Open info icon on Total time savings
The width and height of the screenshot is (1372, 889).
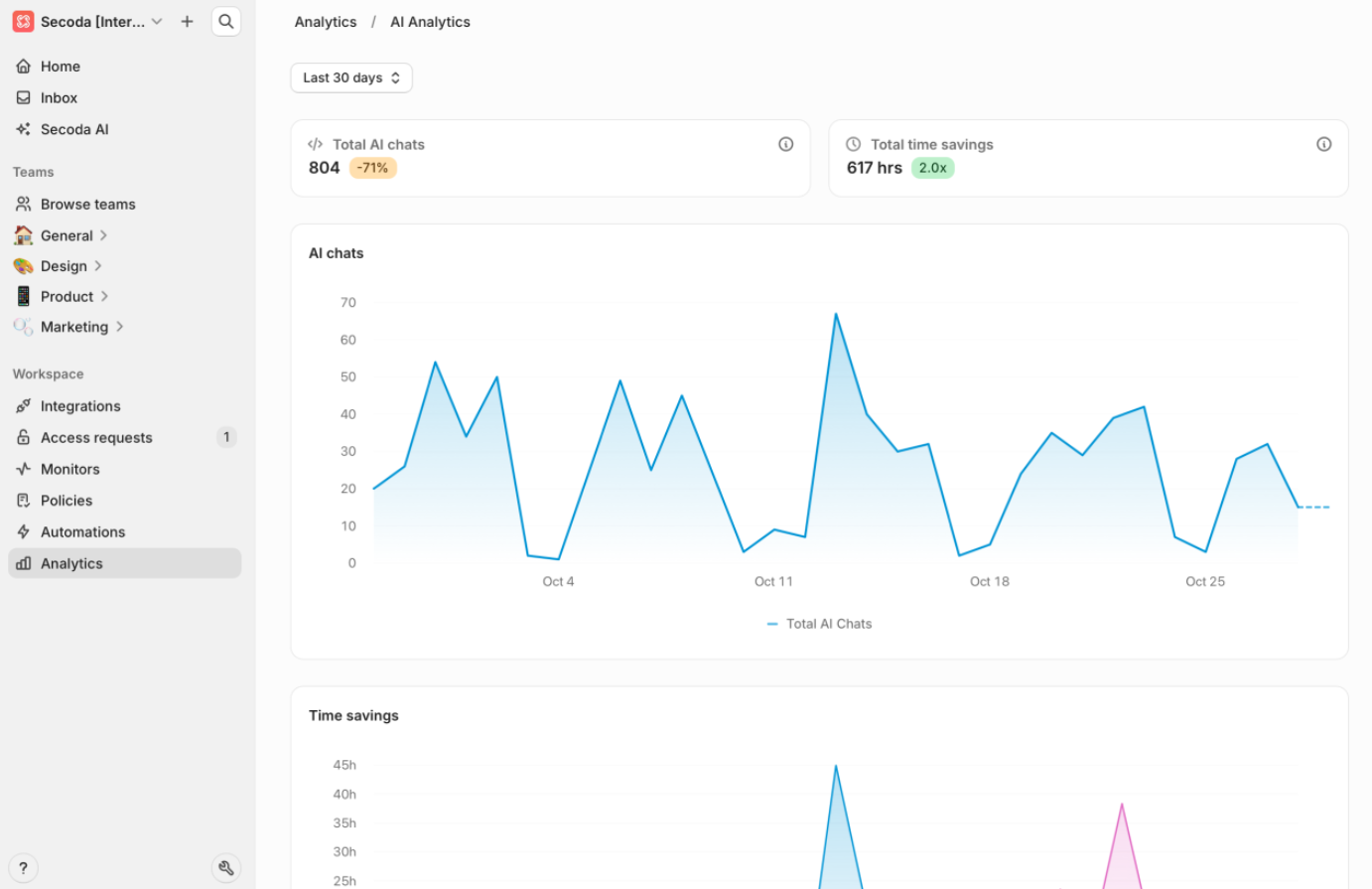(1323, 144)
